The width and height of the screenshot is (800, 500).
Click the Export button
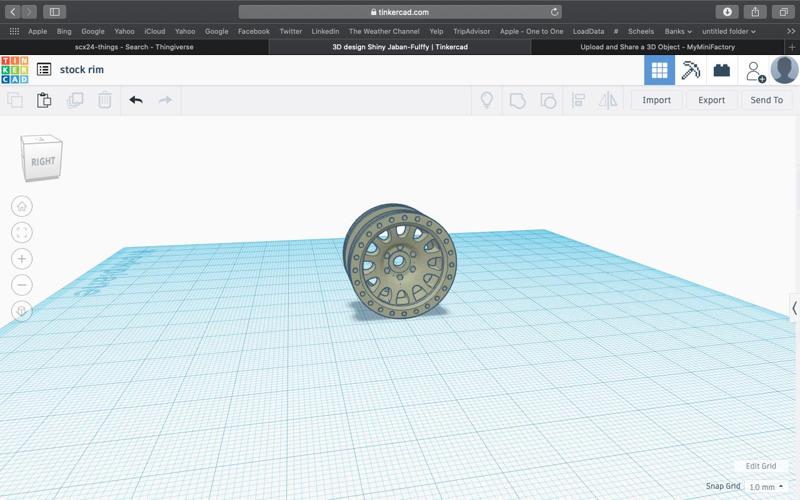(711, 100)
